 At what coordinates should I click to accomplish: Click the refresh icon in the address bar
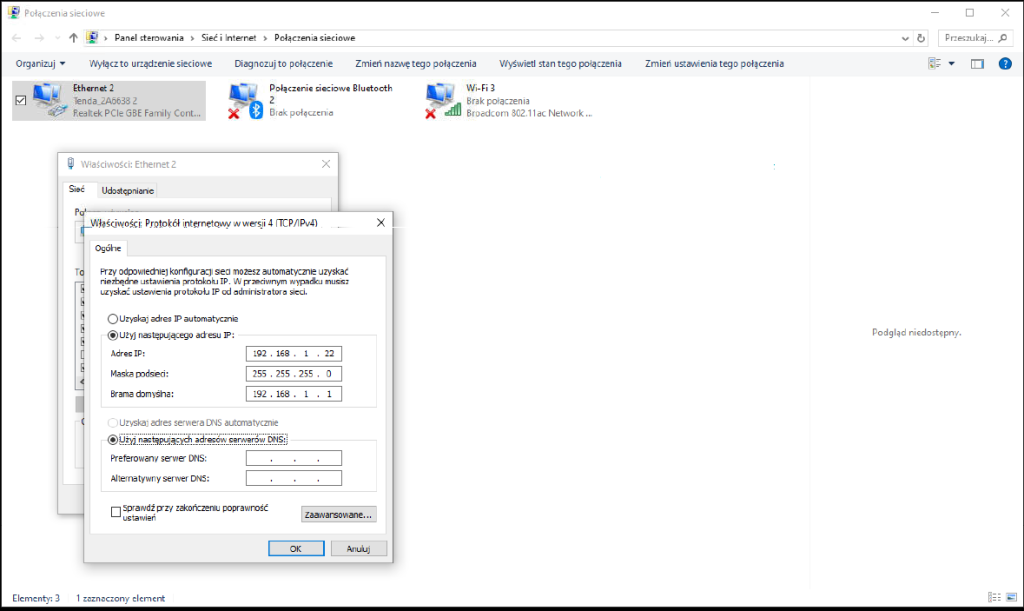click(919, 36)
